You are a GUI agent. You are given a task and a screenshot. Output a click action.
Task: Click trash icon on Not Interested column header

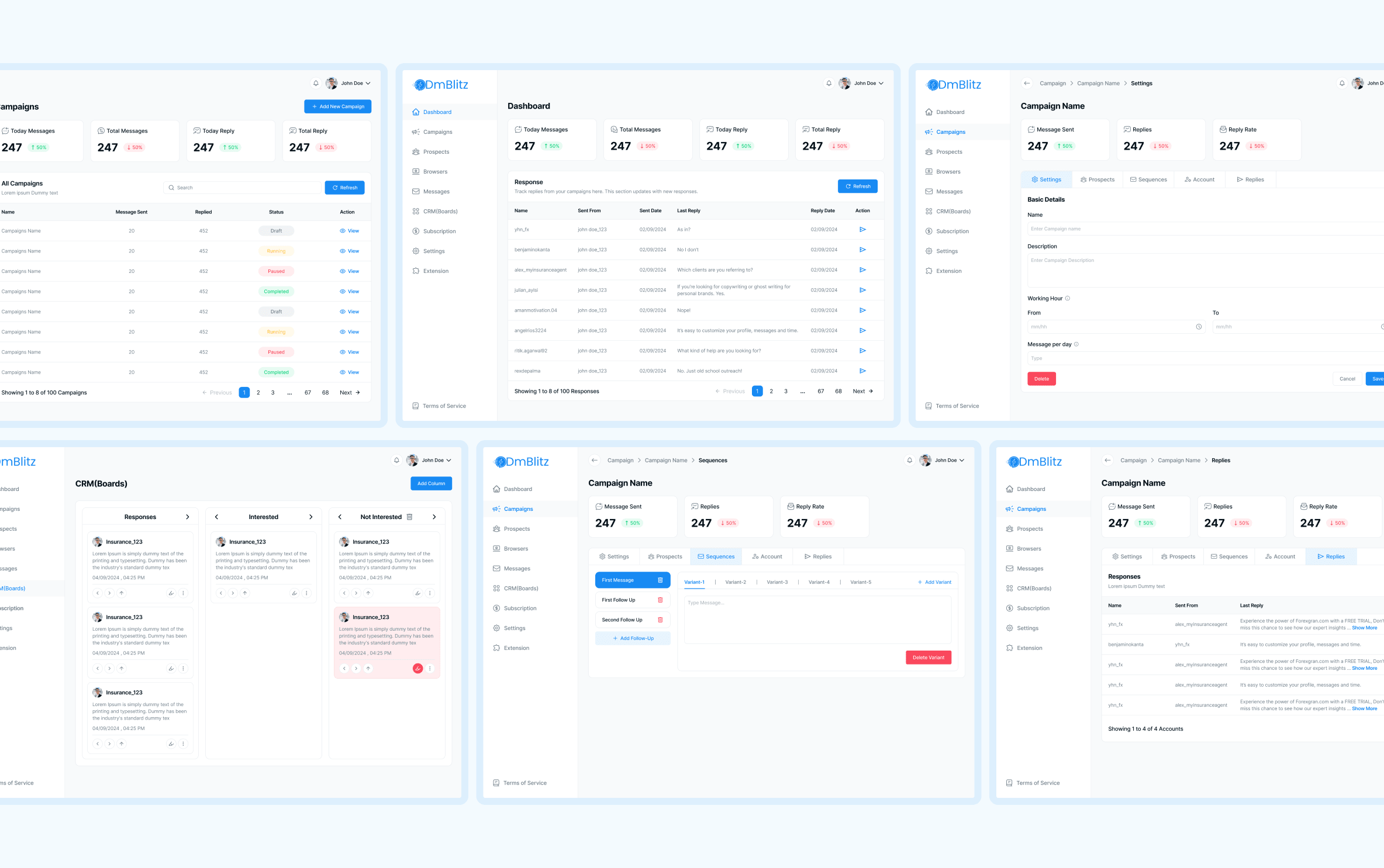click(409, 517)
